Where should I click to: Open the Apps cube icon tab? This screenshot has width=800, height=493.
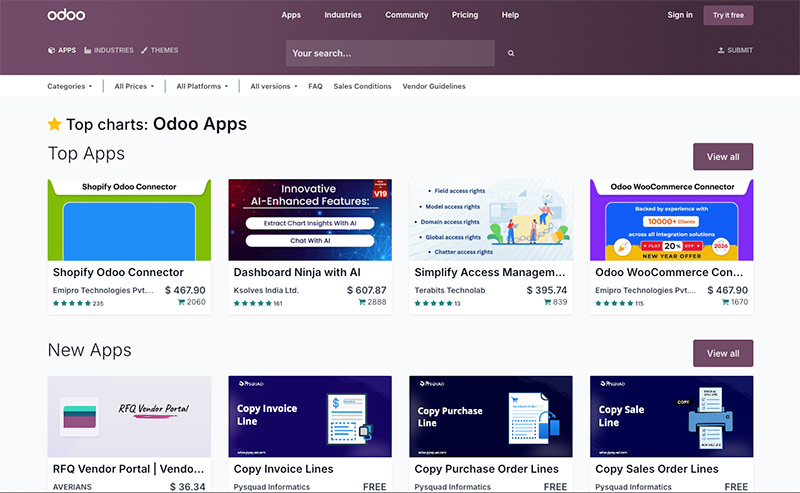click(x=52, y=50)
